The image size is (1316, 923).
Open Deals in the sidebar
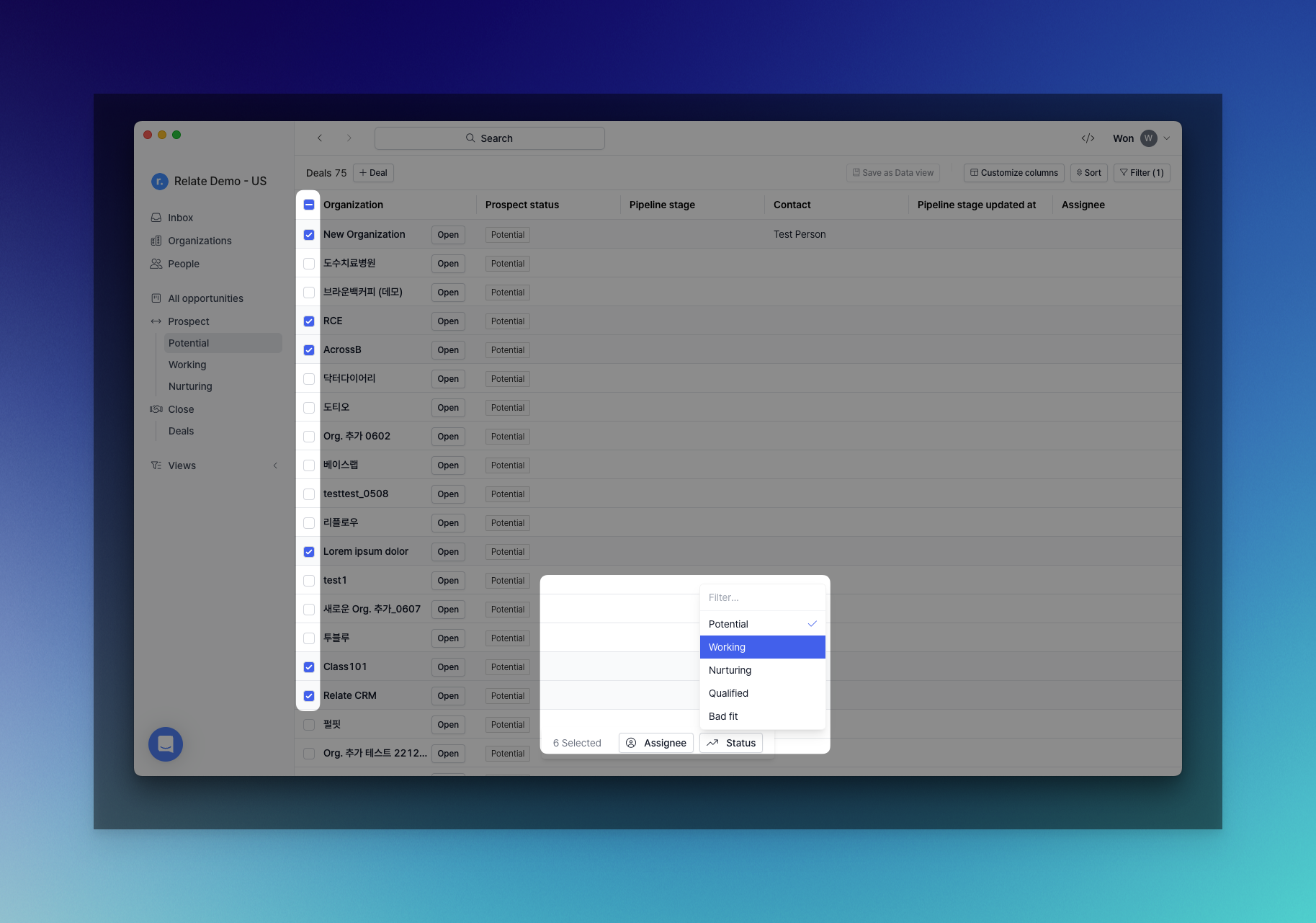coord(181,431)
